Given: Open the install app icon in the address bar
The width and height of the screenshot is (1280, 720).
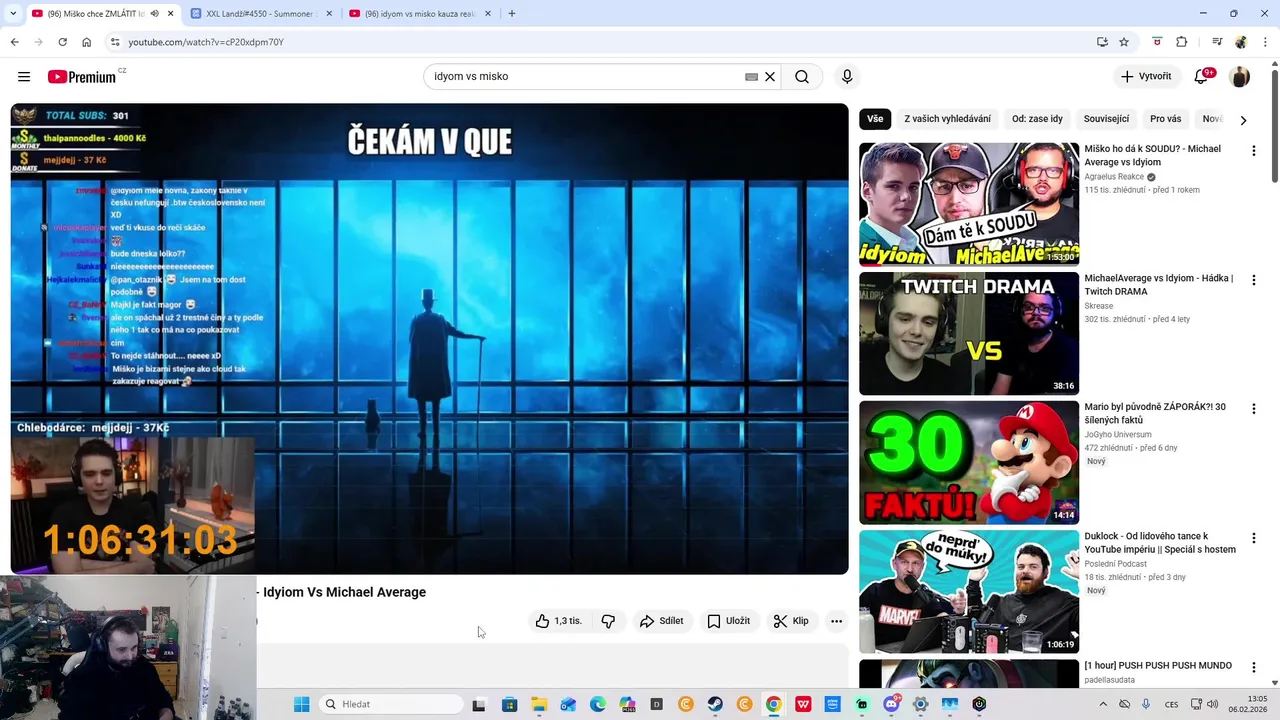Looking at the screenshot, I should (1102, 42).
